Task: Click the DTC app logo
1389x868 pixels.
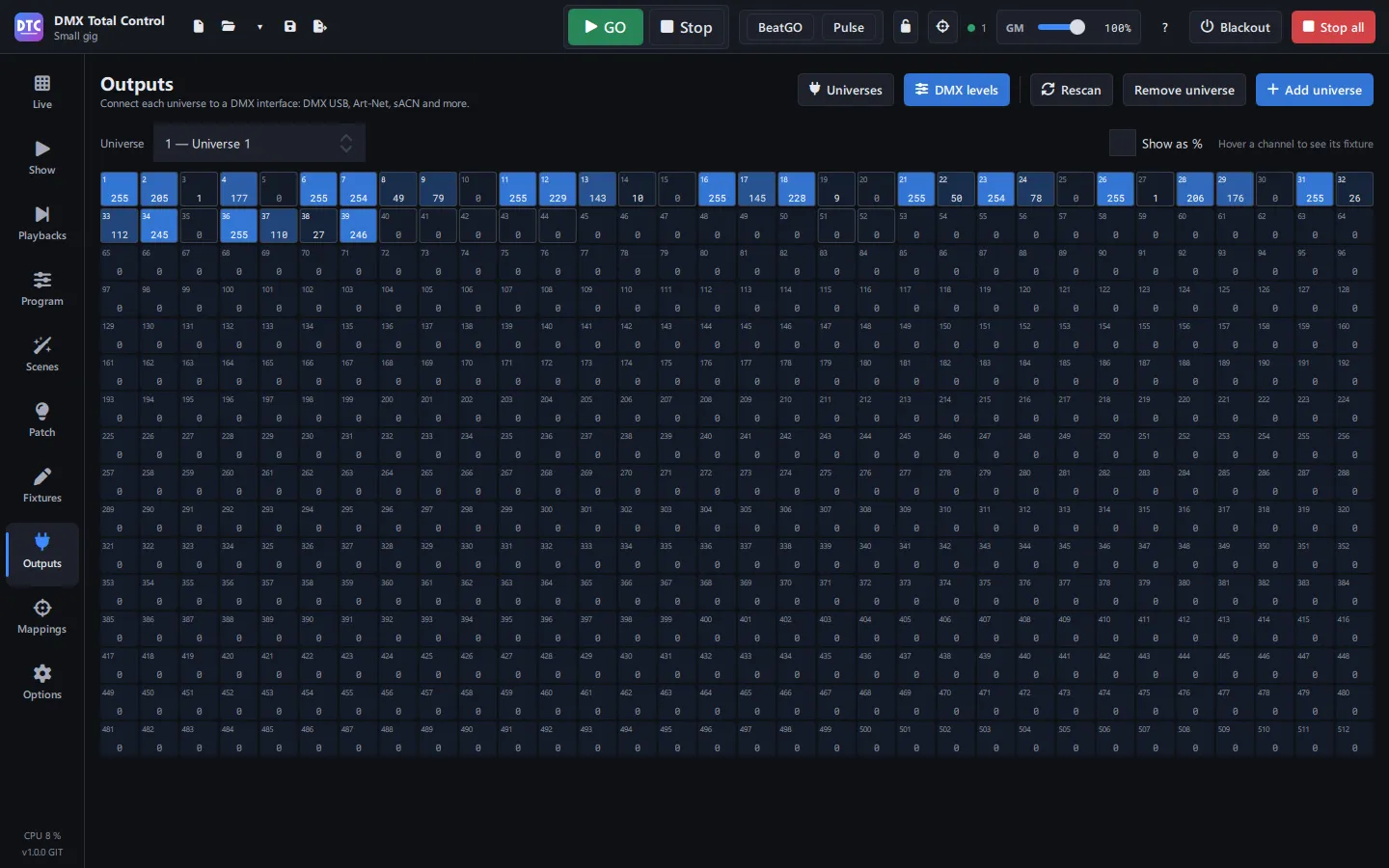Action: [29, 27]
